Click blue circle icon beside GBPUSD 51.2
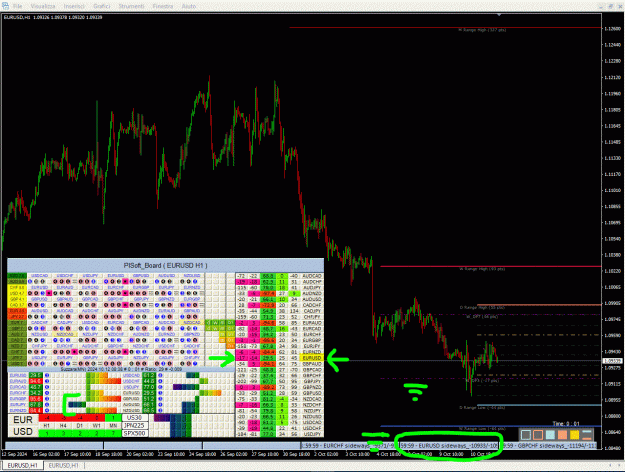 160,399
